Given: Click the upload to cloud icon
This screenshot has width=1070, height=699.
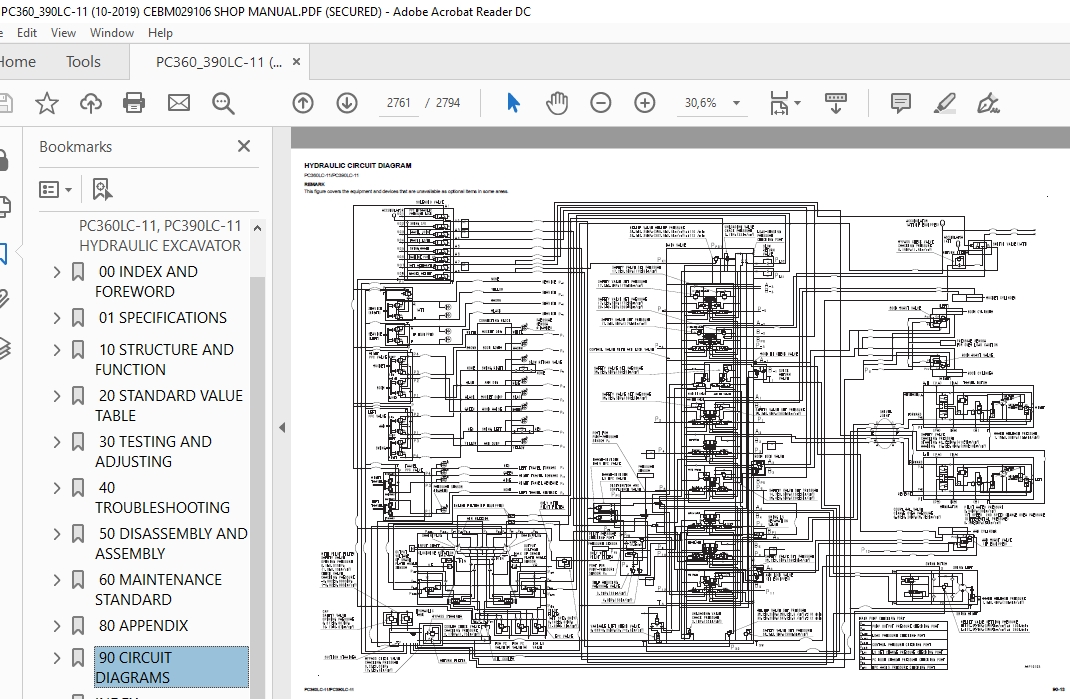Looking at the screenshot, I should point(91,103).
